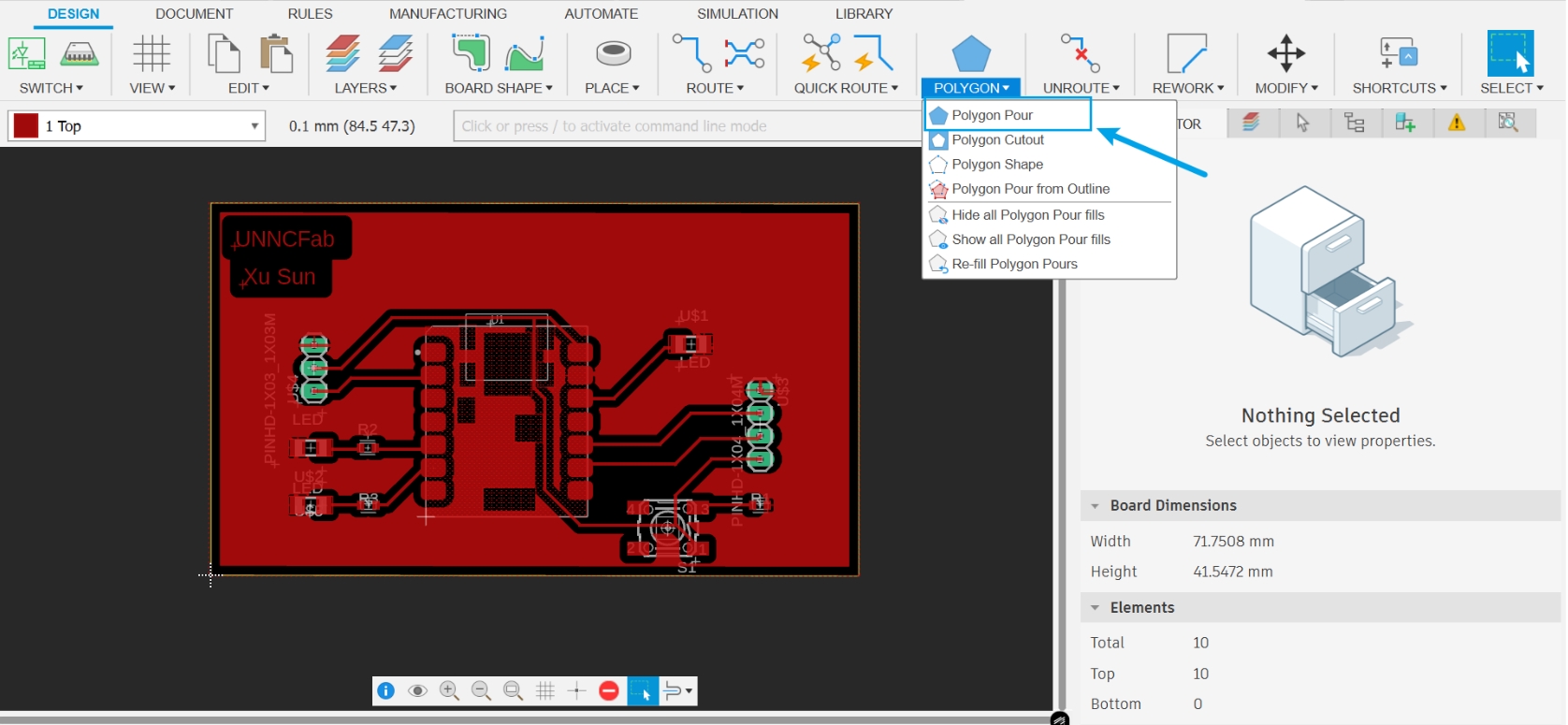This screenshot has height=725, width=1568.
Task: Open the Selection Filter panel tab icon
Action: (x=1302, y=123)
